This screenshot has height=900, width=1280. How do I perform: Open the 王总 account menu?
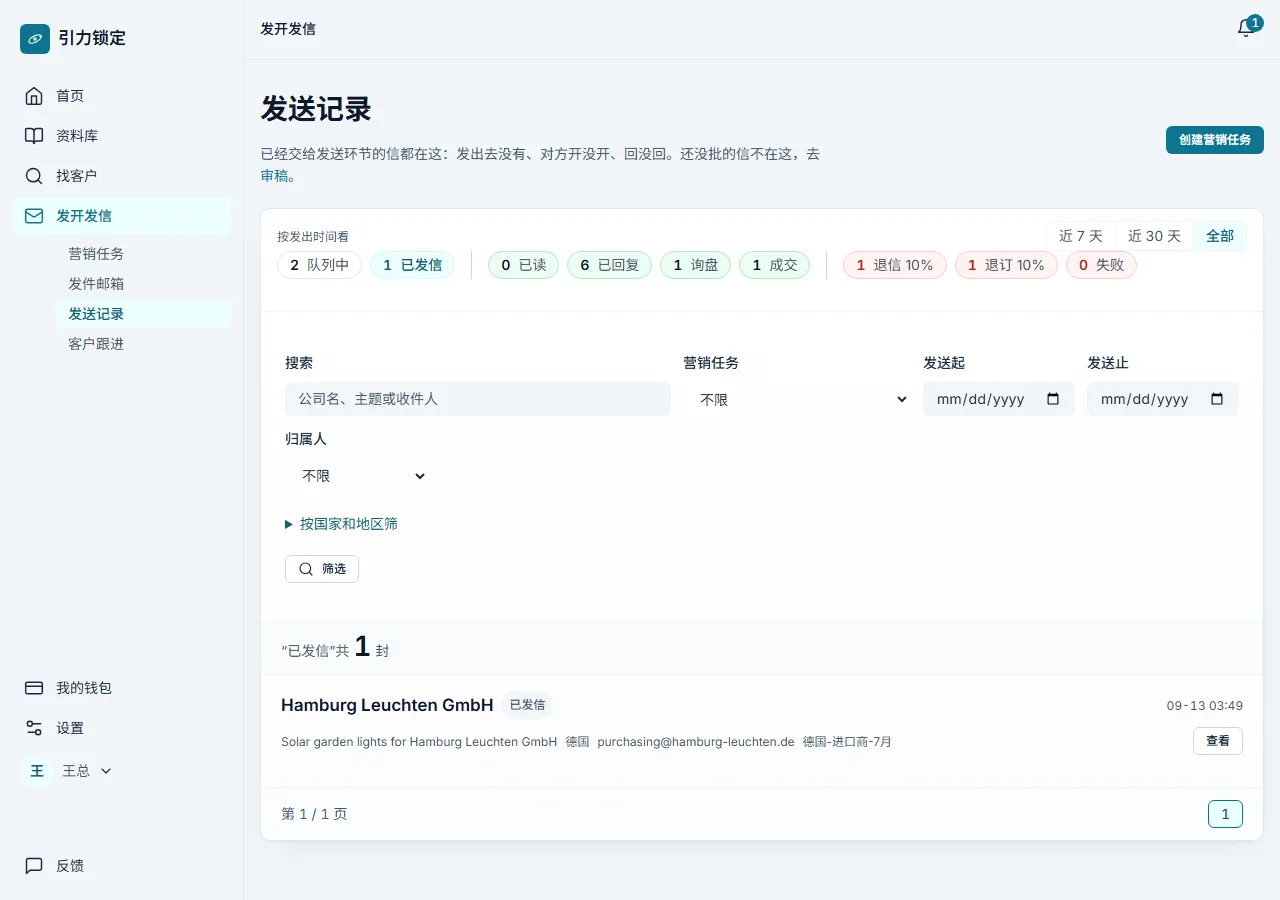coord(69,771)
